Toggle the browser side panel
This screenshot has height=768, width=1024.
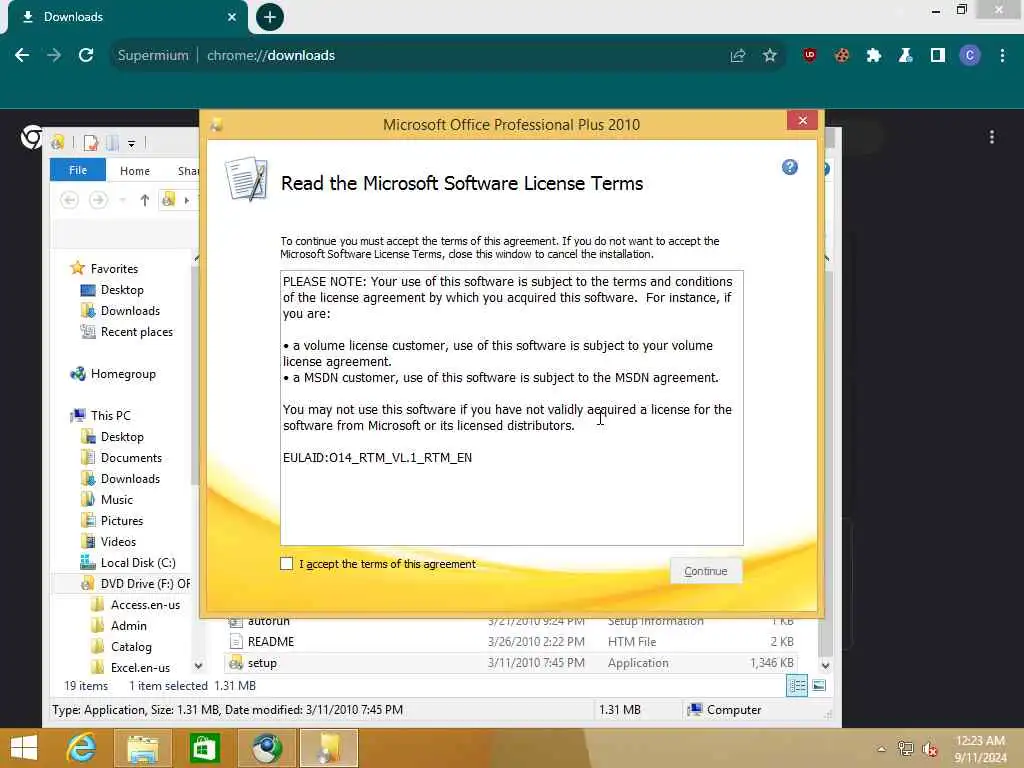[938, 56]
